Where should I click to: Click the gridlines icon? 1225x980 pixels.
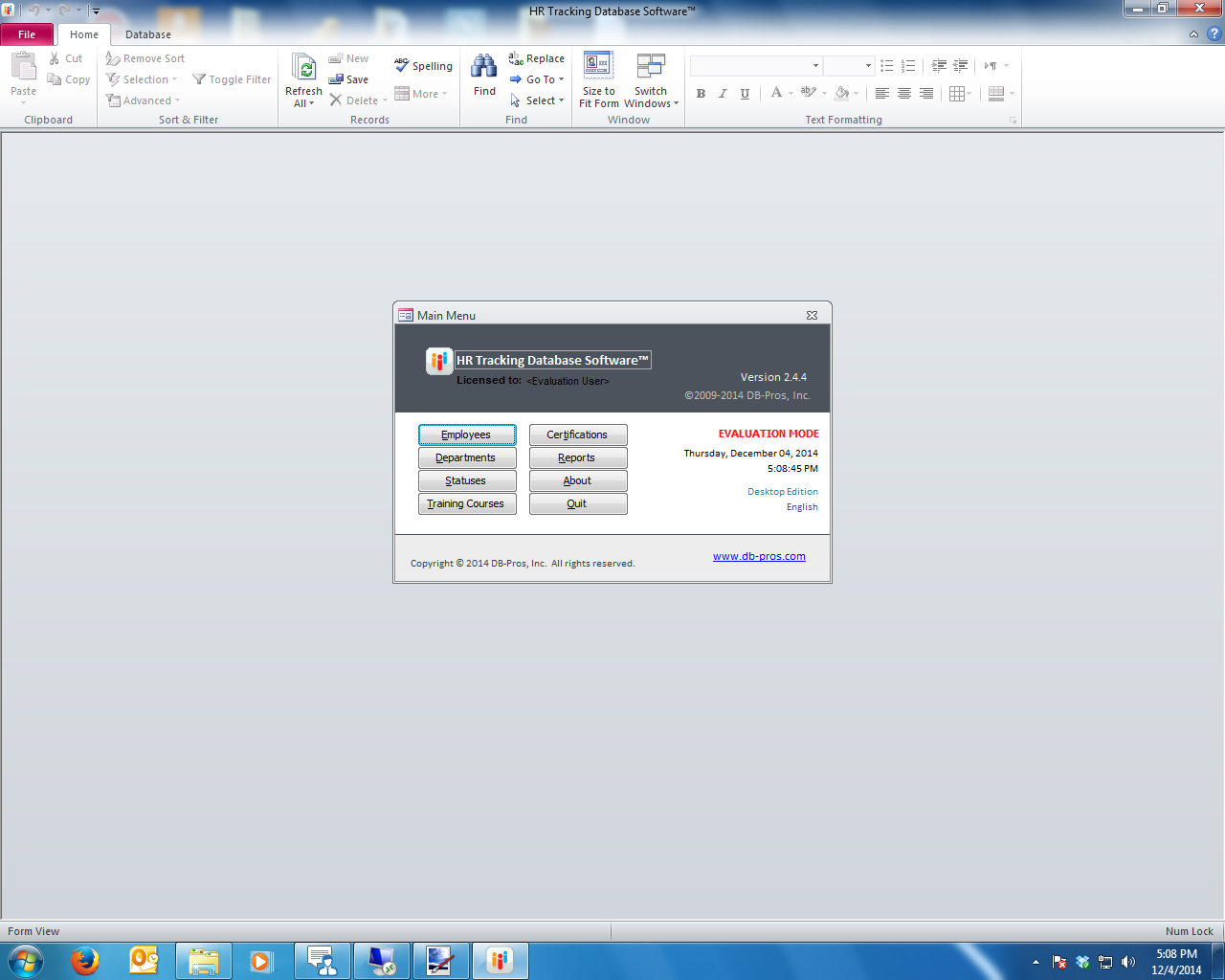(957, 94)
